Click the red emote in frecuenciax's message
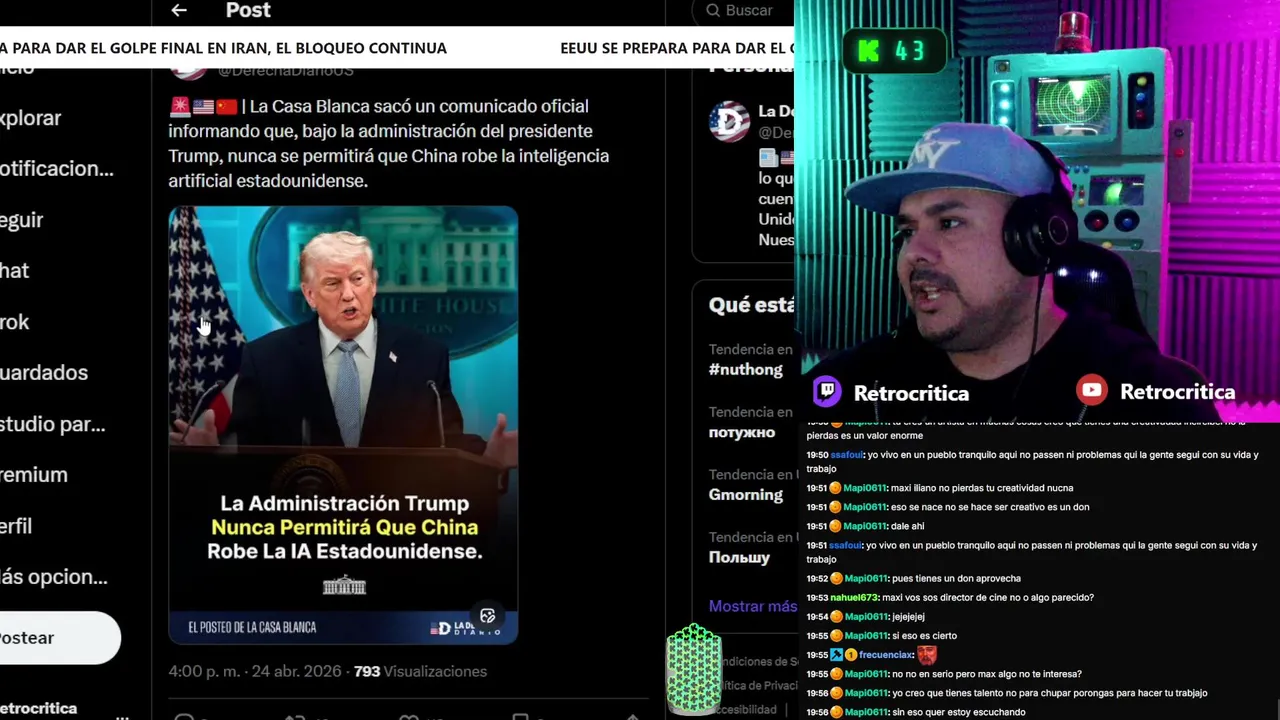 coord(927,655)
